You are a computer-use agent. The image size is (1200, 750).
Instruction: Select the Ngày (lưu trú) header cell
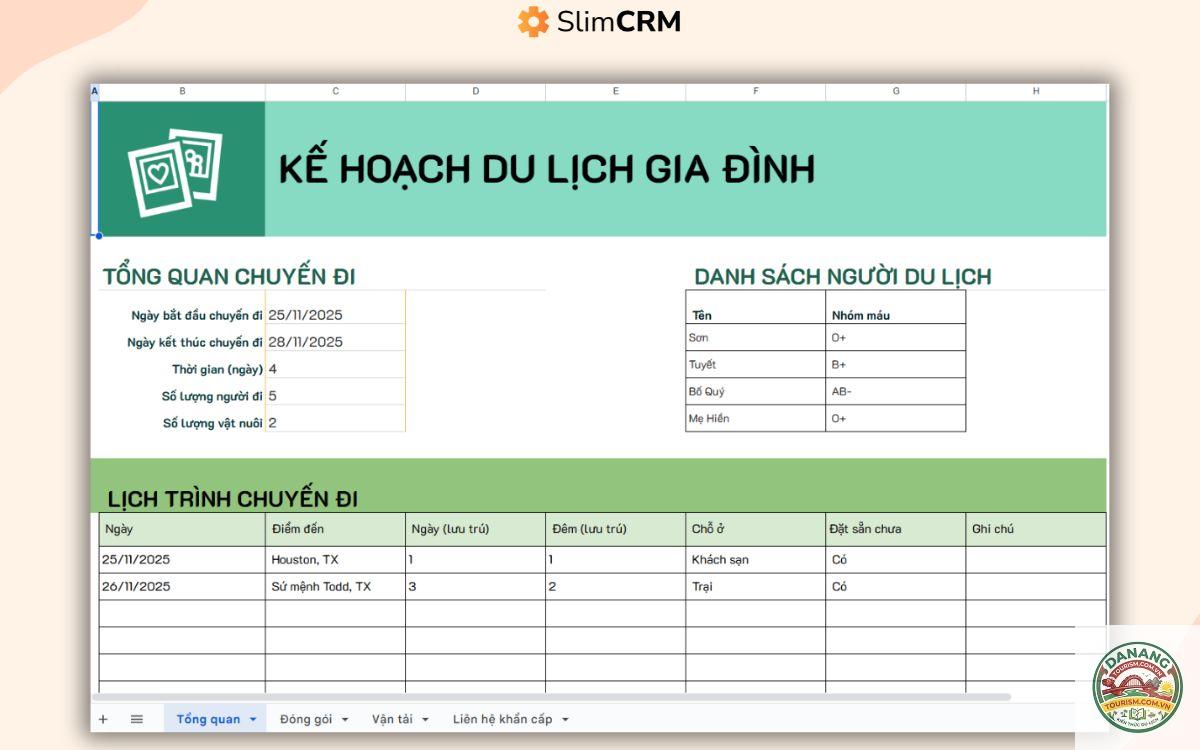[x=475, y=529]
